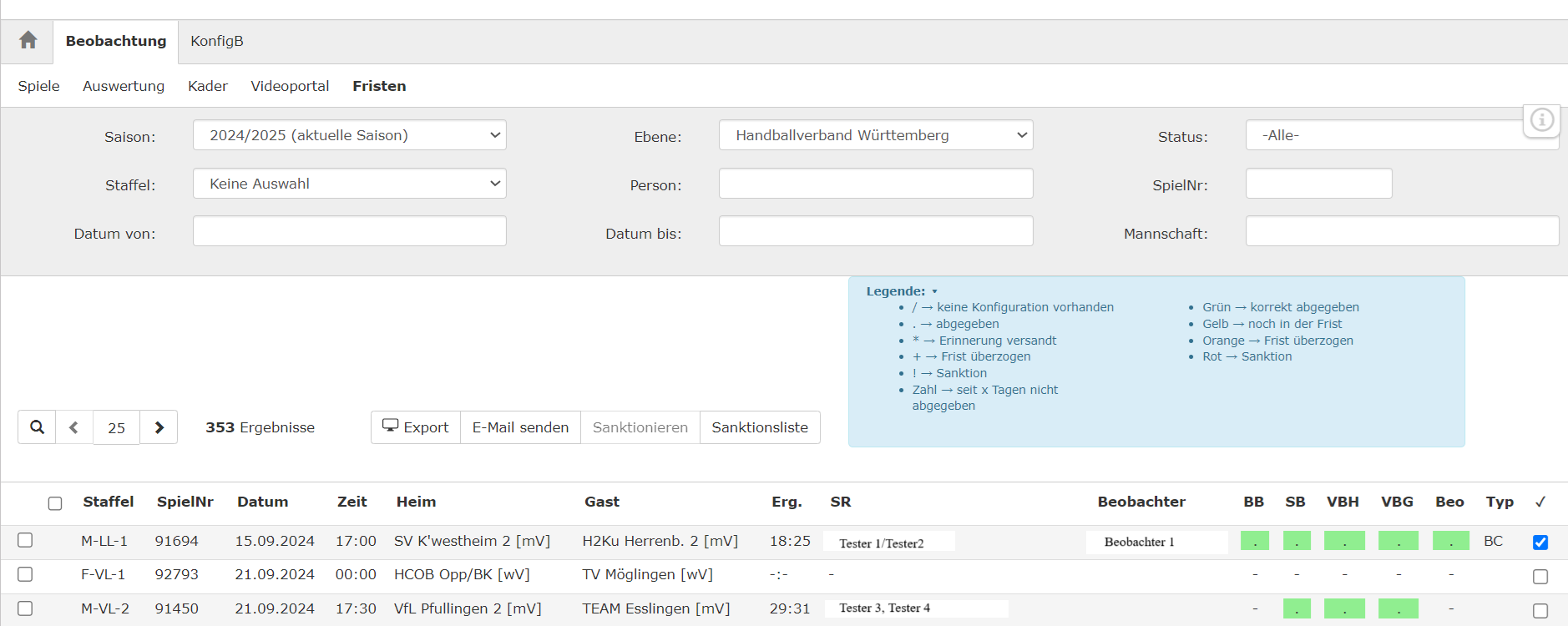The width and height of the screenshot is (1568, 626).
Task: Tick the select-all checkbox in table header
Action: (55, 503)
